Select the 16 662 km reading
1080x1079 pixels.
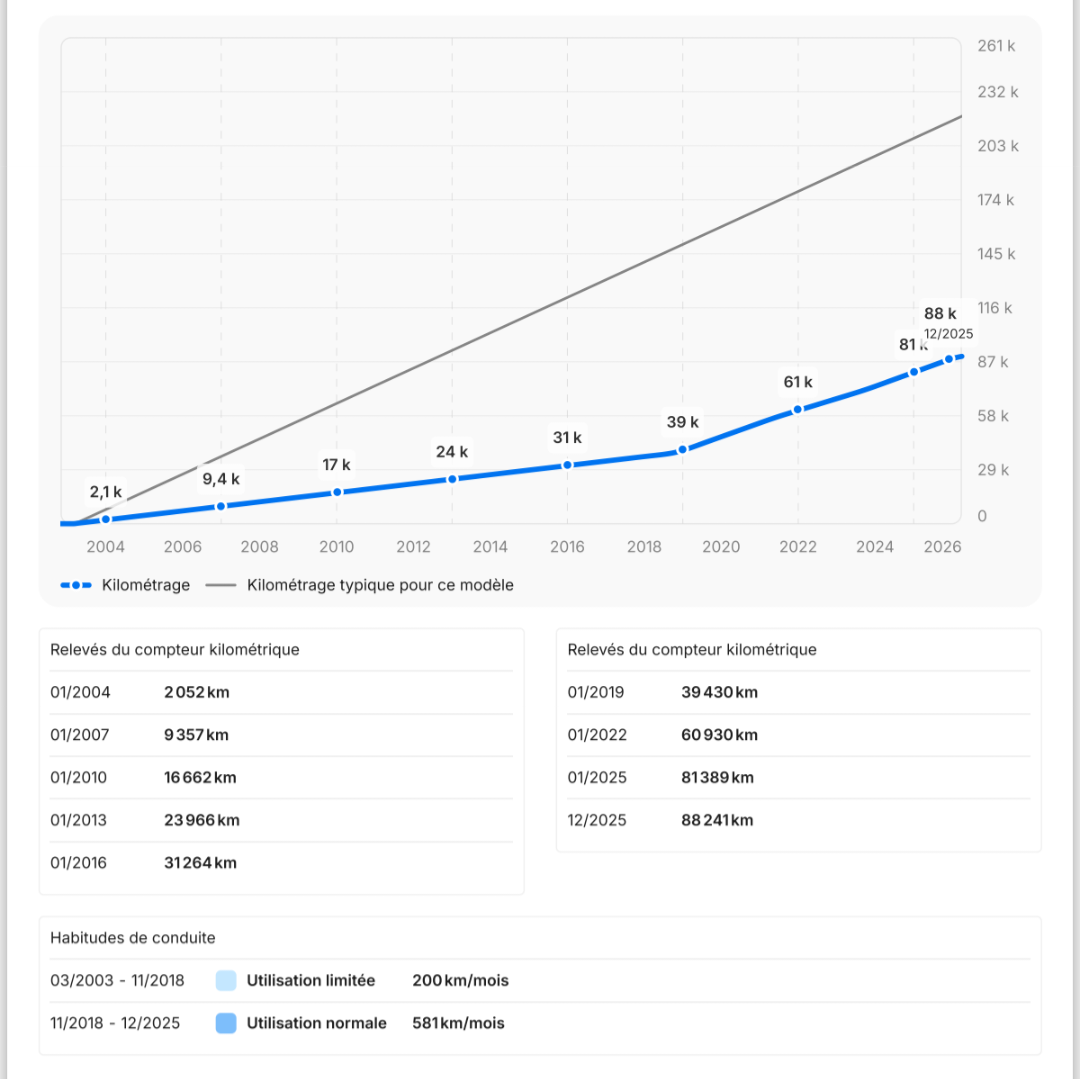(x=200, y=777)
